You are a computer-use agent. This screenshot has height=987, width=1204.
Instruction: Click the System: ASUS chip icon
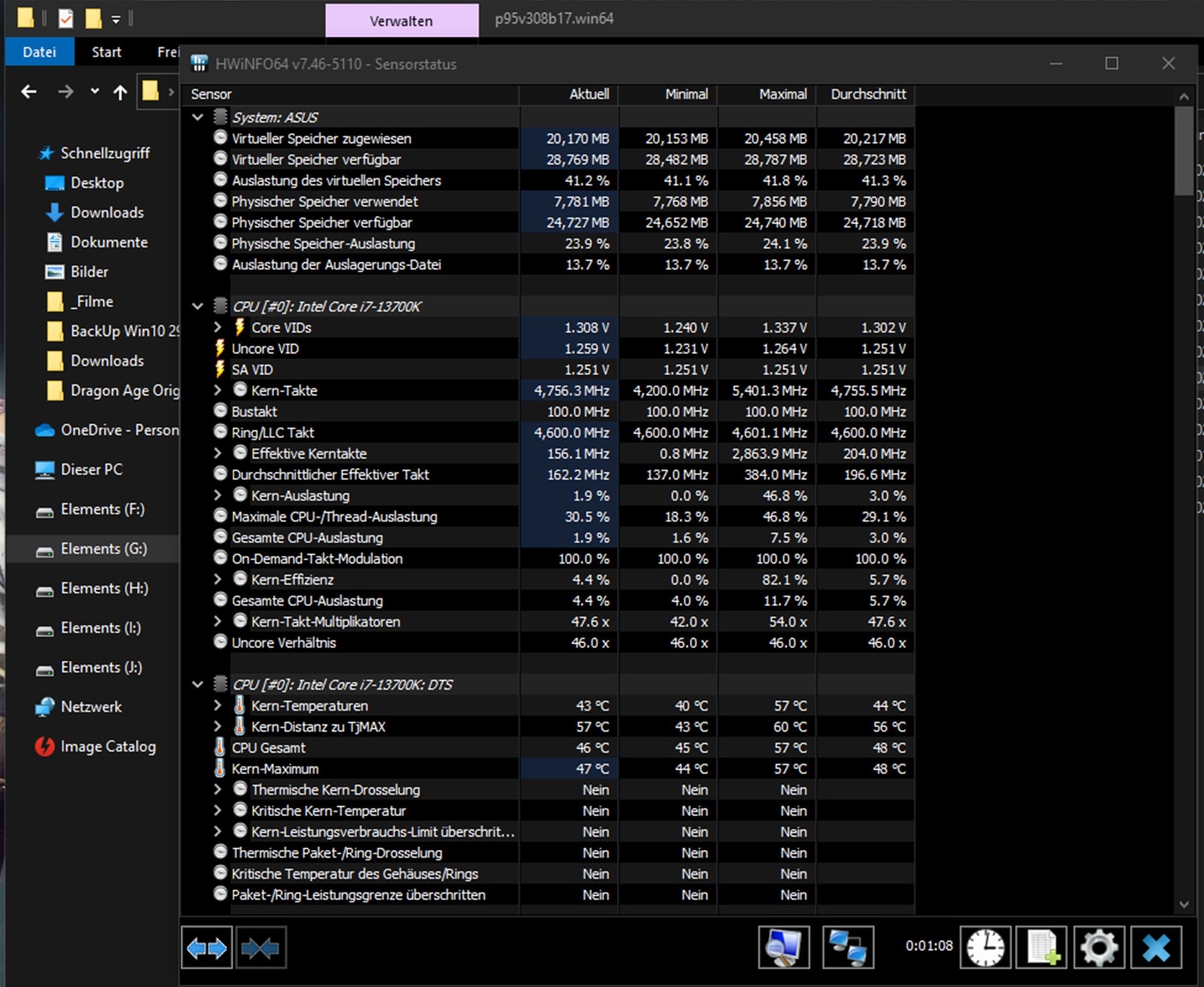click(x=221, y=117)
